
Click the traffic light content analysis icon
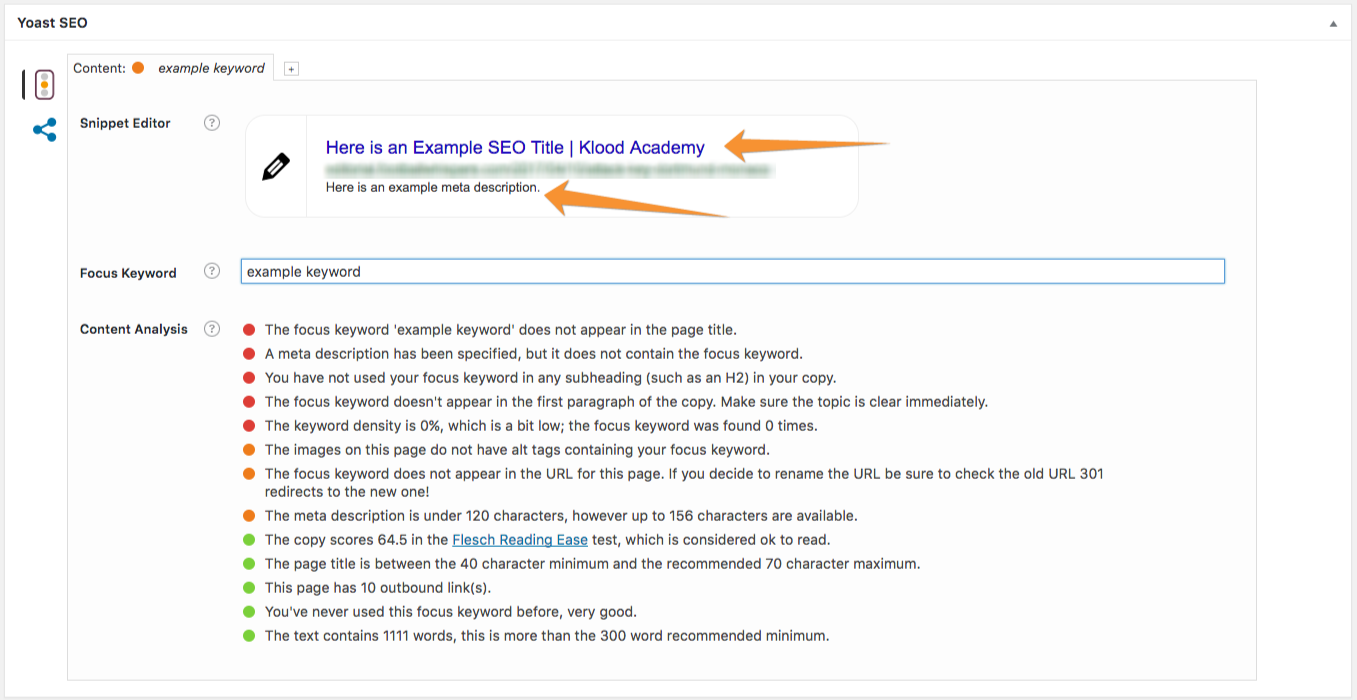[44, 85]
